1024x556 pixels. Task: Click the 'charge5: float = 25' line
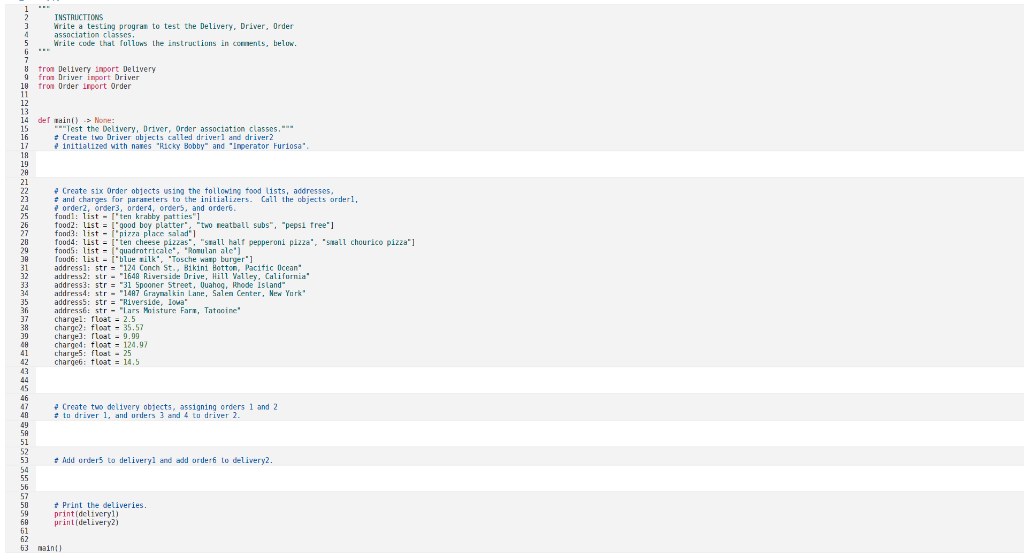point(93,353)
